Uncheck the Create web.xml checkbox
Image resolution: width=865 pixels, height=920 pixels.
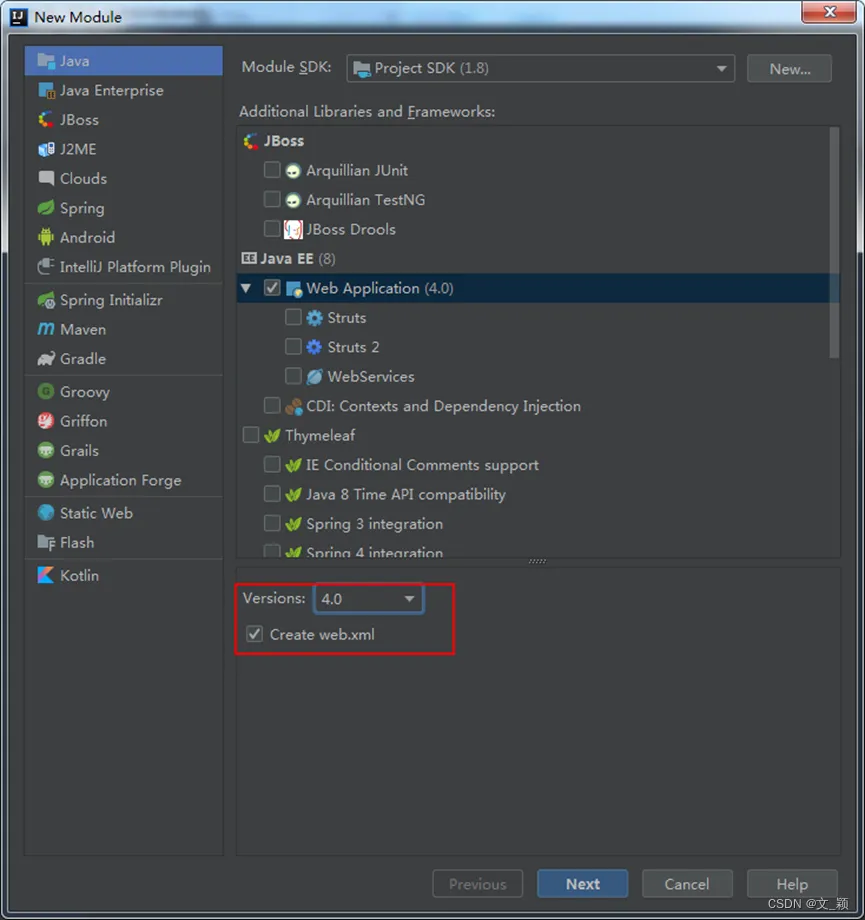(255, 634)
